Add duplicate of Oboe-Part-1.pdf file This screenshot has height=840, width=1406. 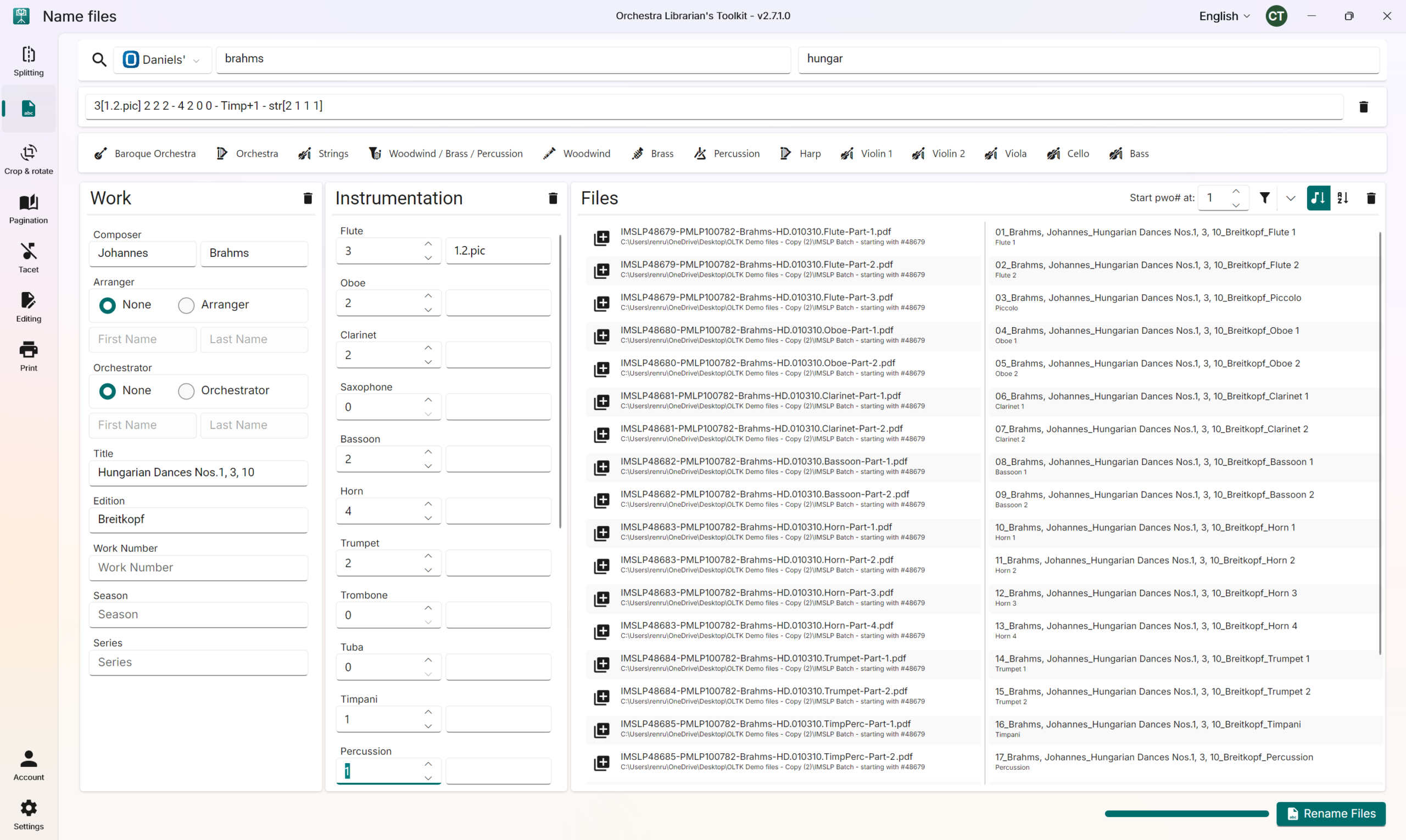point(601,335)
